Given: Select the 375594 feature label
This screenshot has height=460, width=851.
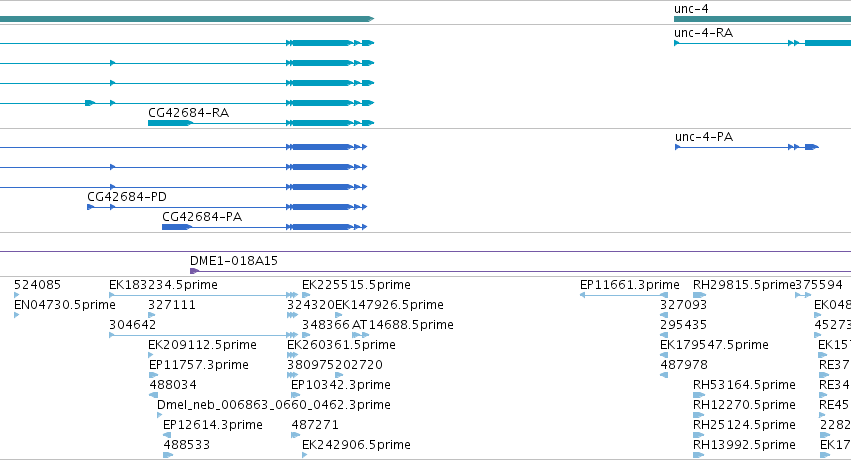Looking at the screenshot, I should coord(819,285).
